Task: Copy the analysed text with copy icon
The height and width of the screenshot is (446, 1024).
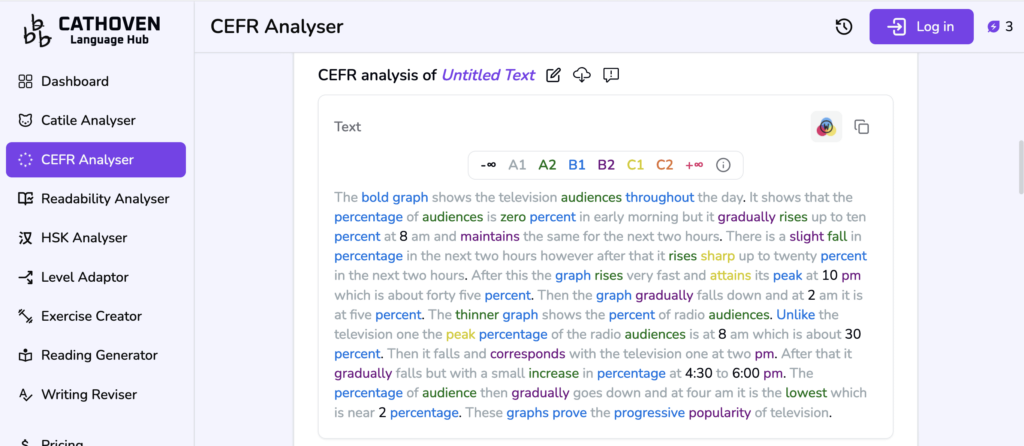Action: 862,127
